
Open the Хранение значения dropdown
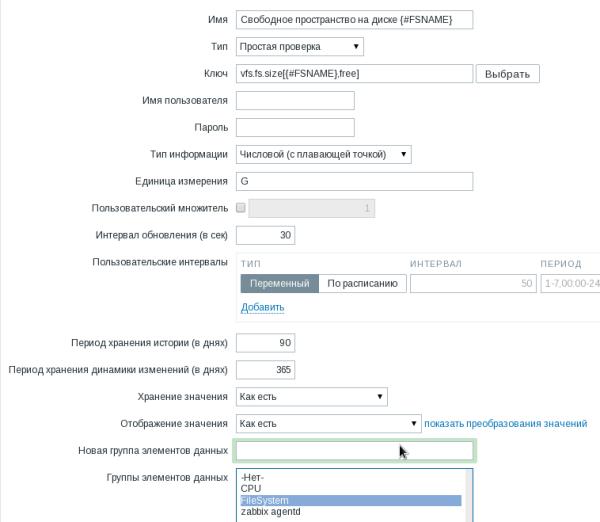(x=312, y=397)
